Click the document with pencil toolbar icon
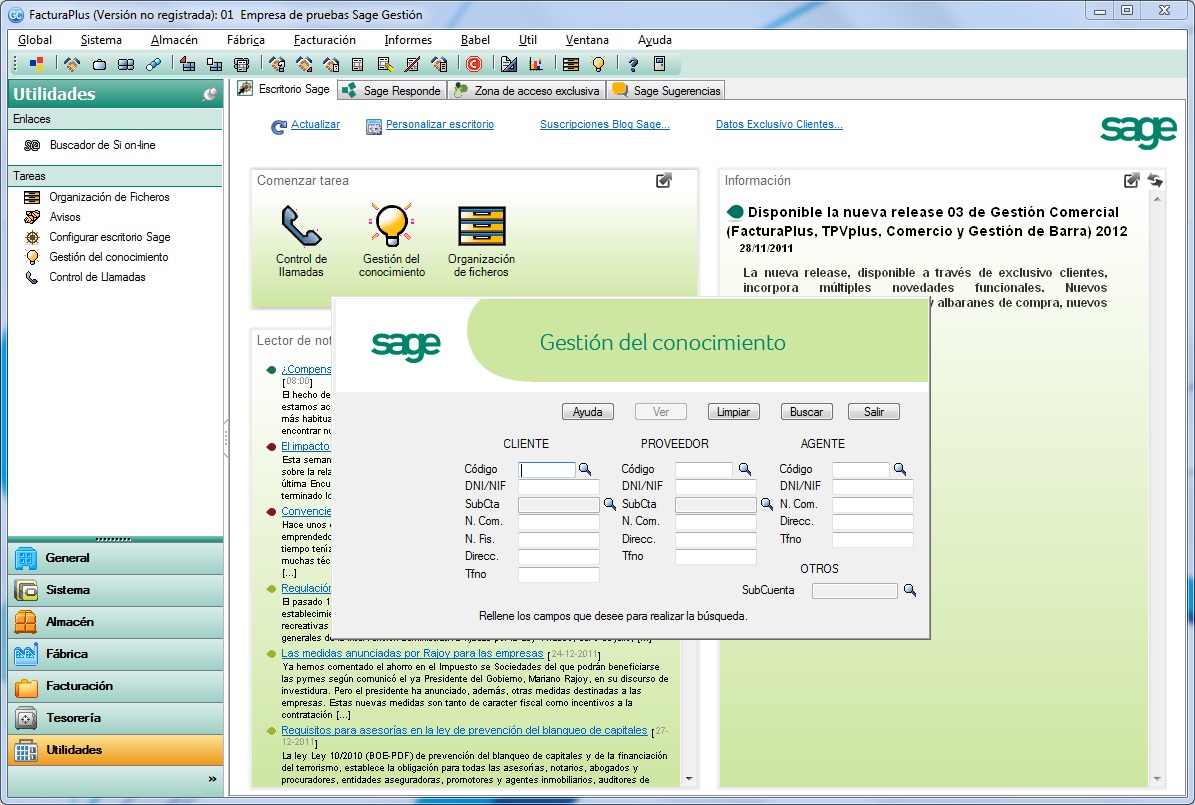This screenshot has height=805, width=1195. coord(385,64)
